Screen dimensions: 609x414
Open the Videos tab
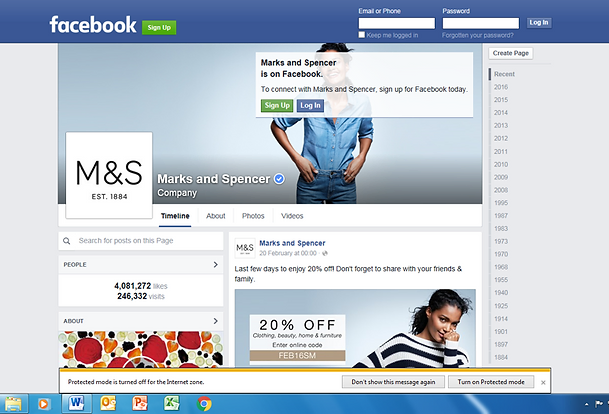coord(292,216)
